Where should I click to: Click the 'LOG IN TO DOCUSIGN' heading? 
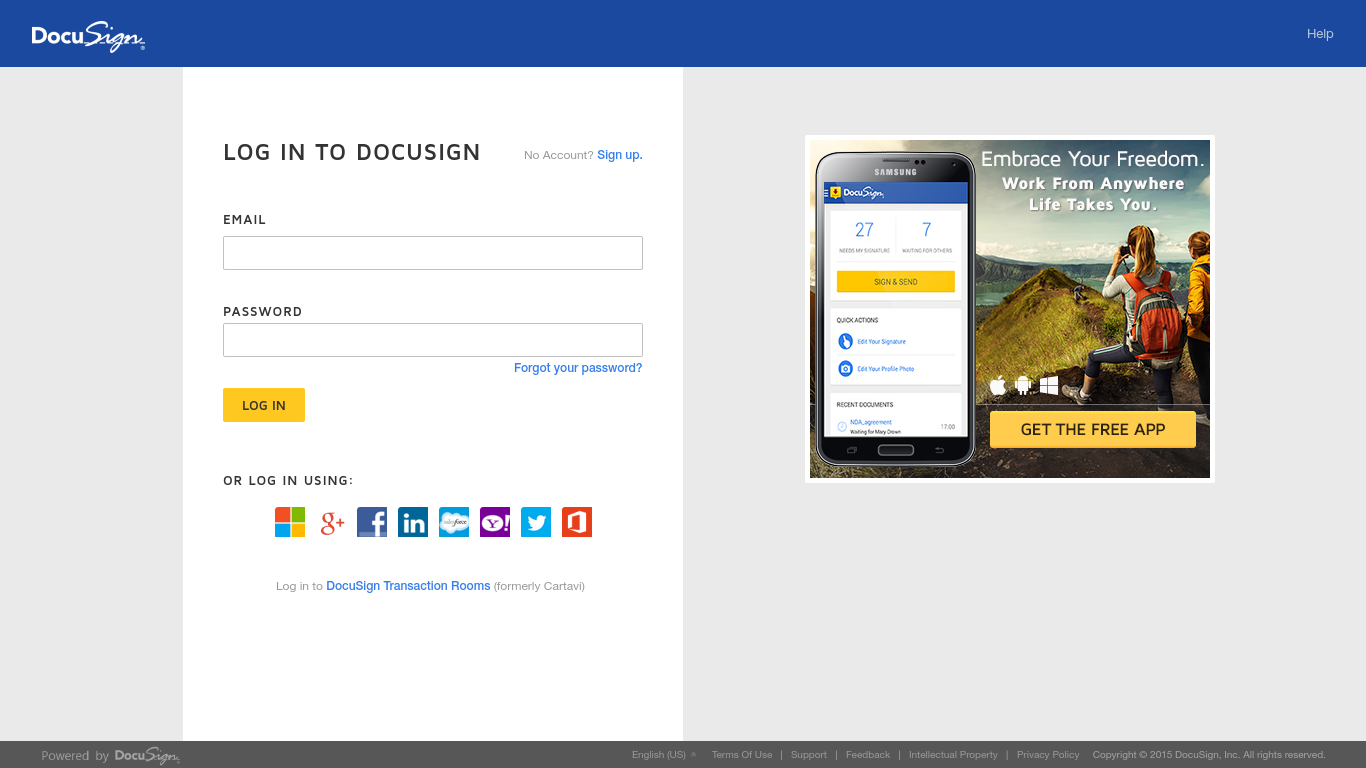[352, 152]
